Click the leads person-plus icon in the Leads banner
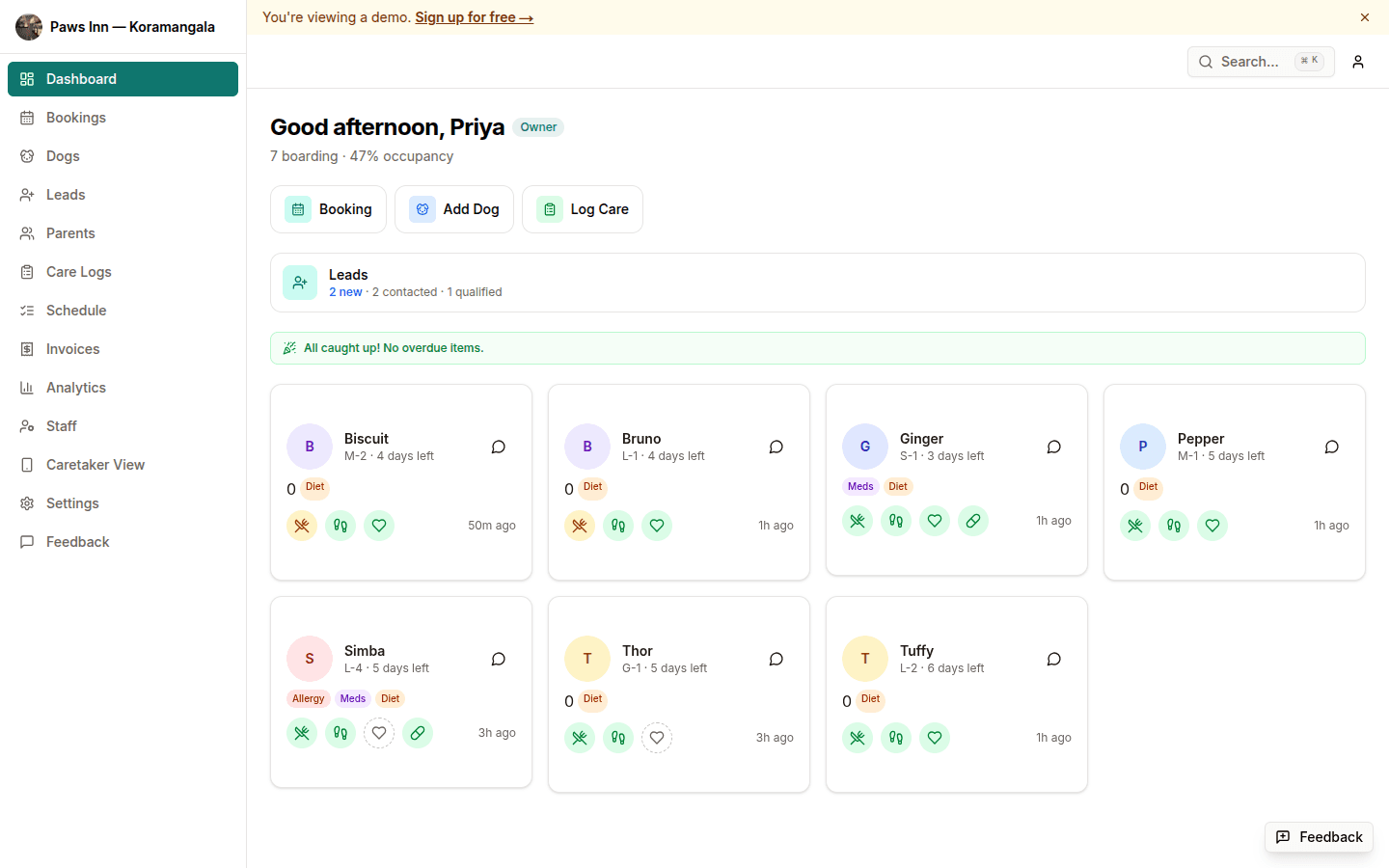Screen dimensions: 1389x868 click(300, 282)
